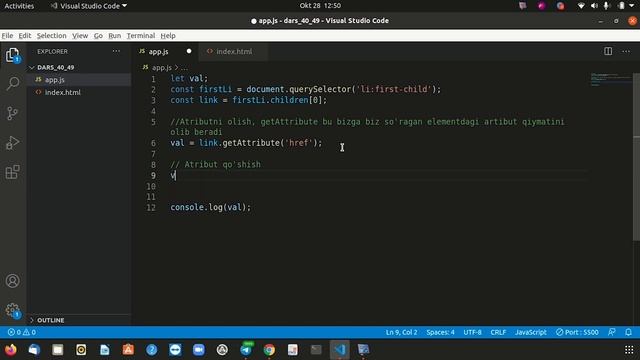Change language mode JavaScript
Image resolution: width=640 pixels, height=360 pixels.
coord(531,332)
